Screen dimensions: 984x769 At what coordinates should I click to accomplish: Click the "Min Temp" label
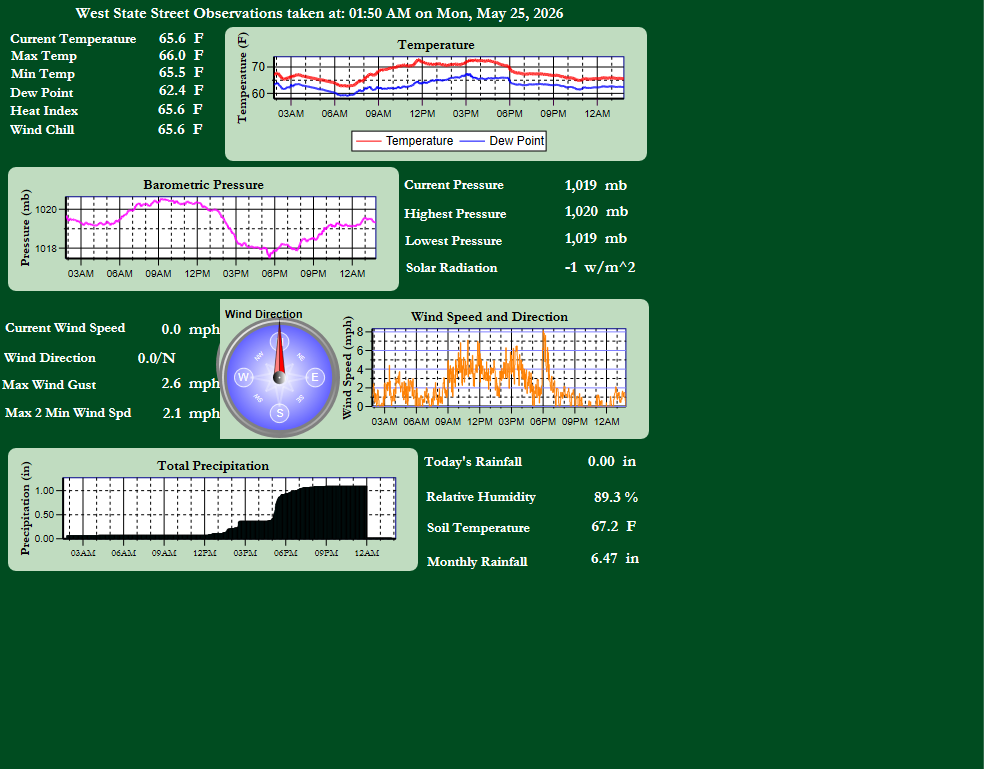[43, 73]
